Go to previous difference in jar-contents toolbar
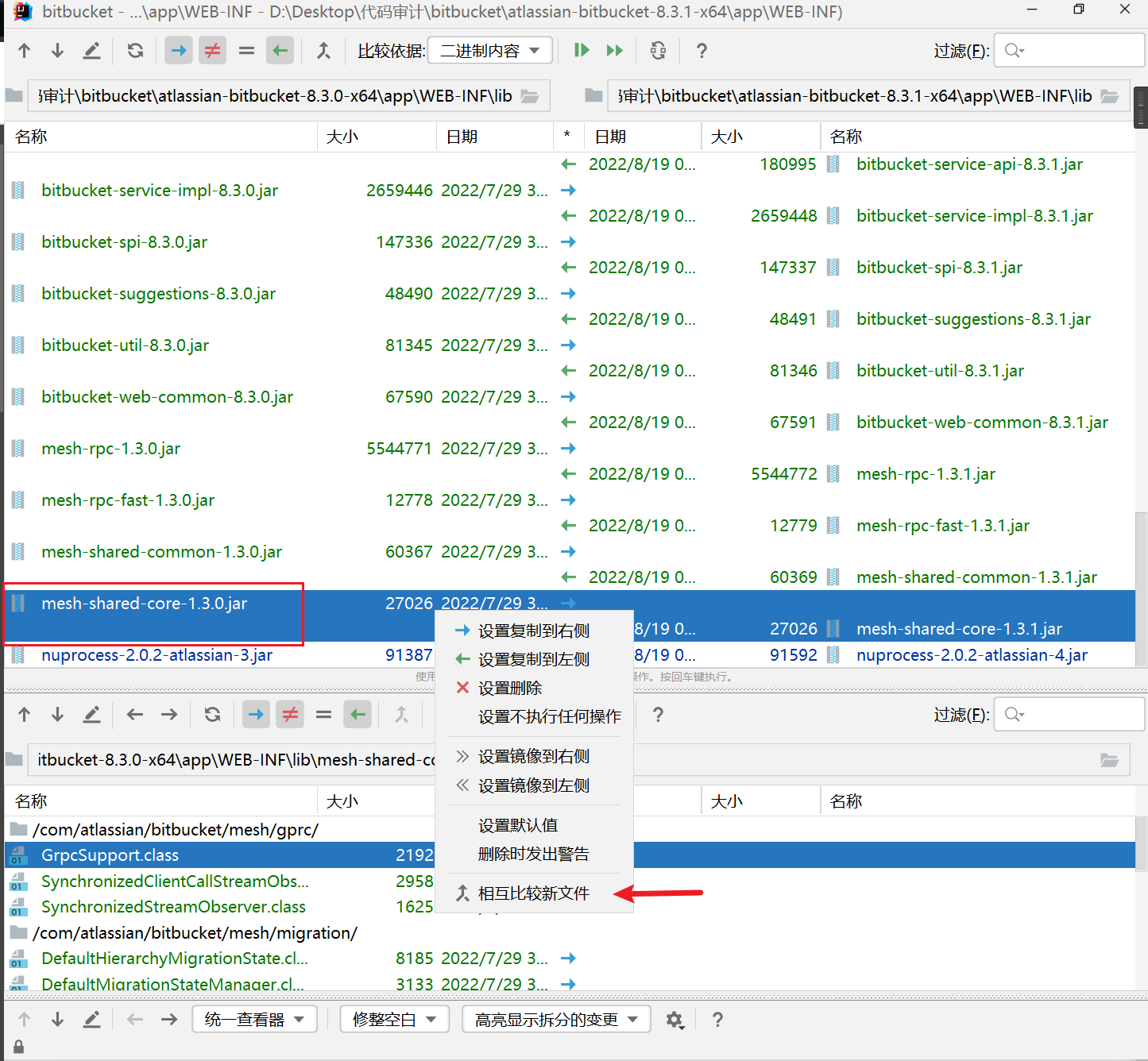The image size is (1148, 1061). coord(25,715)
